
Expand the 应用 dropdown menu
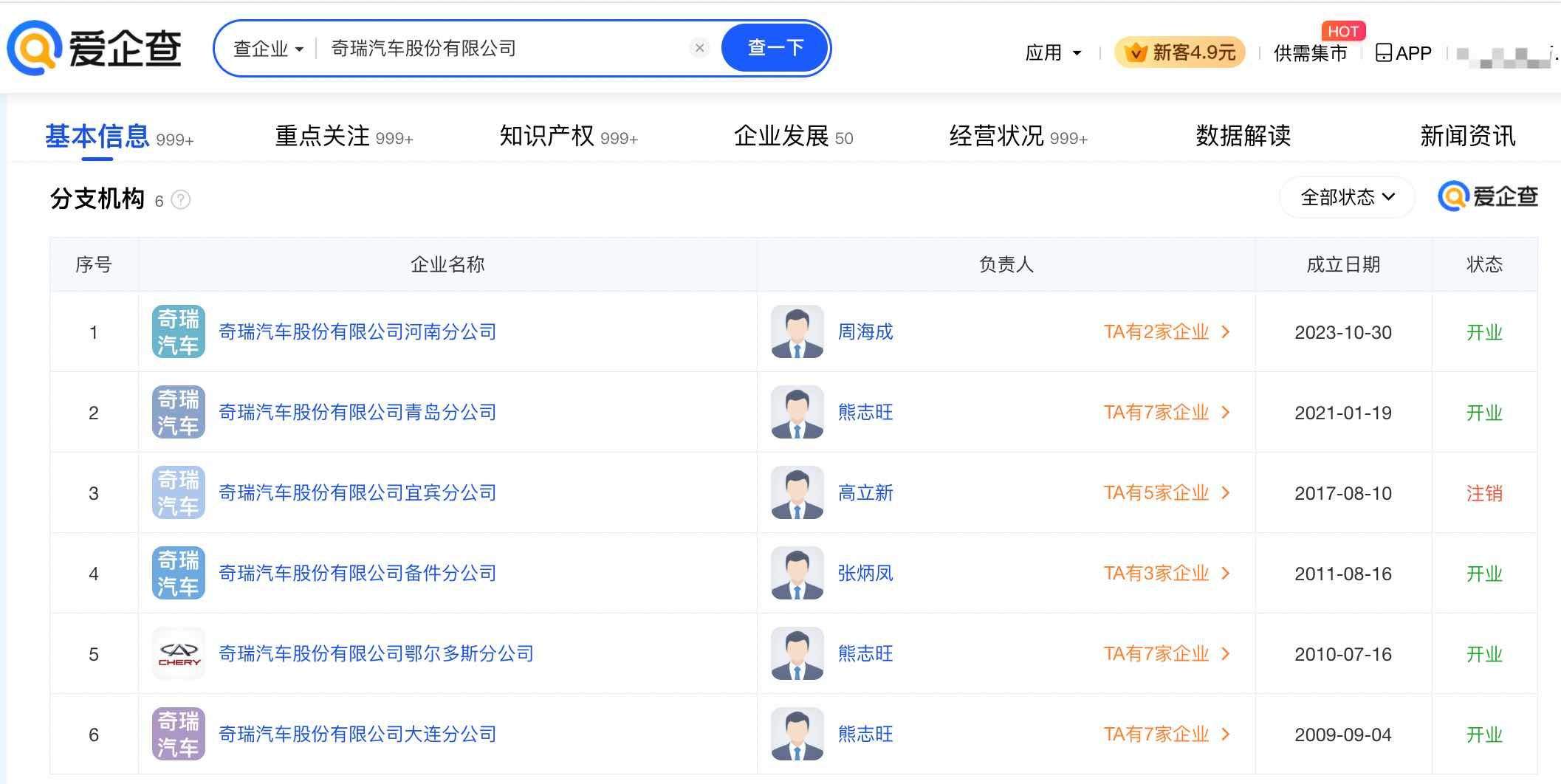click(x=1053, y=53)
